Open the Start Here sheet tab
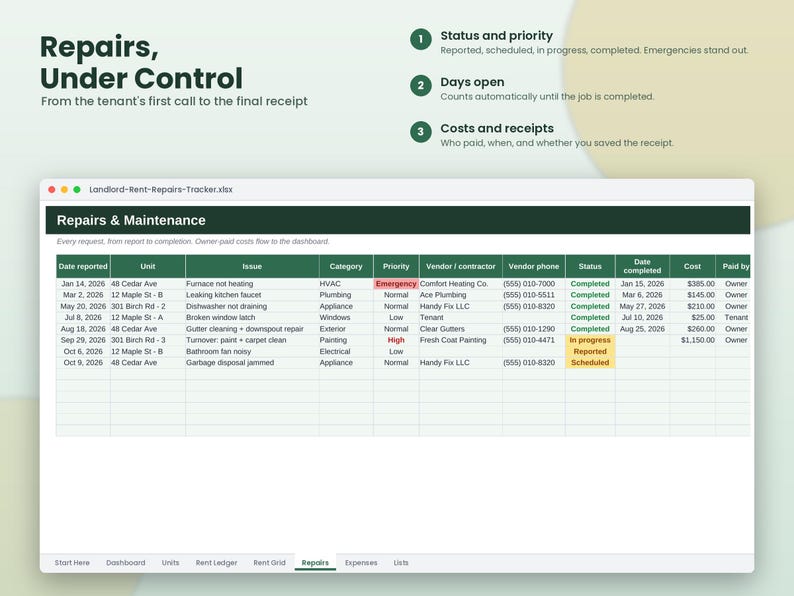794x596 pixels. coord(72,563)
